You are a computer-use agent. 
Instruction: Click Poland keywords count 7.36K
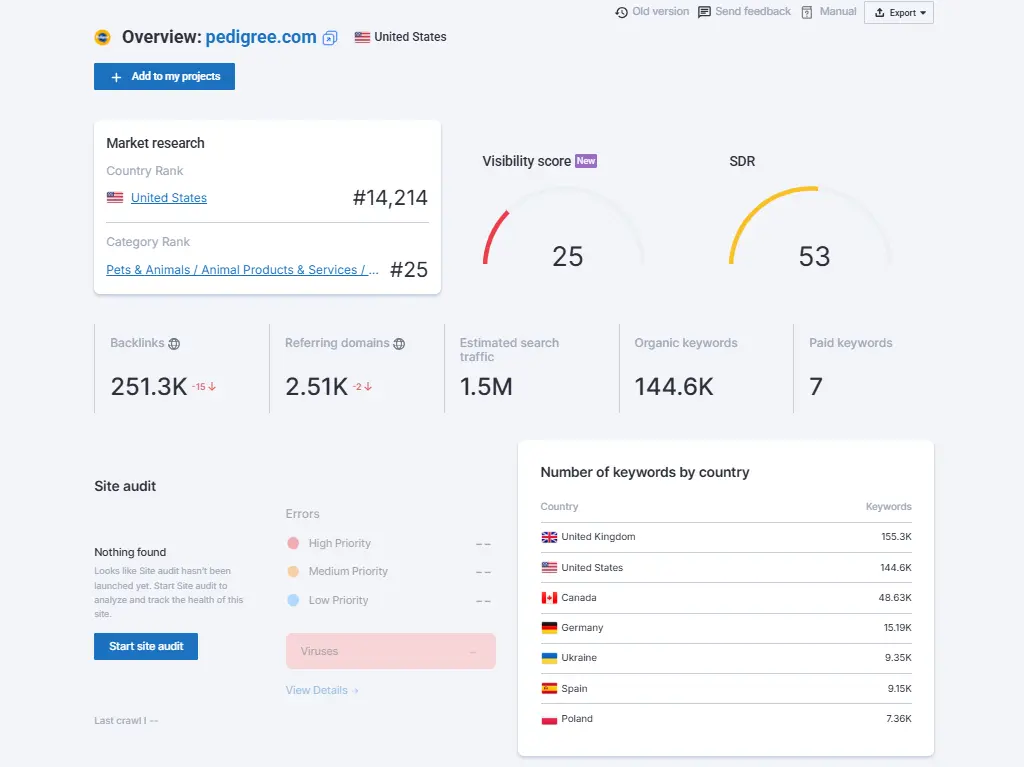899,719
